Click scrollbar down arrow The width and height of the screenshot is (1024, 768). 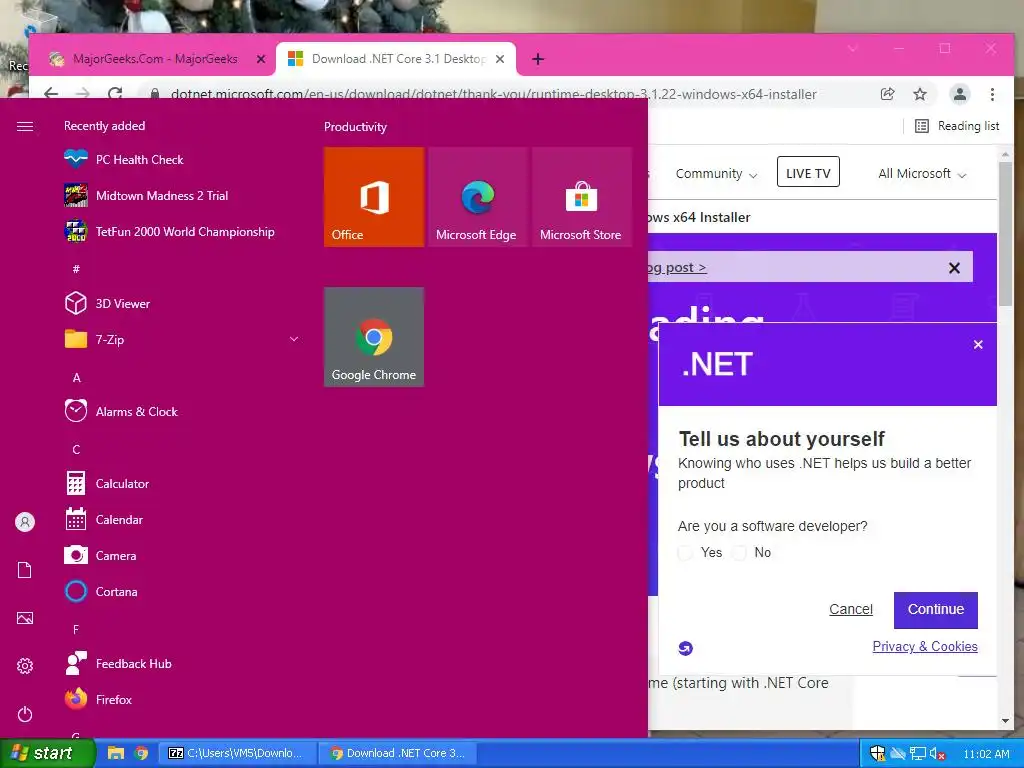click(x=1005, y=721)
